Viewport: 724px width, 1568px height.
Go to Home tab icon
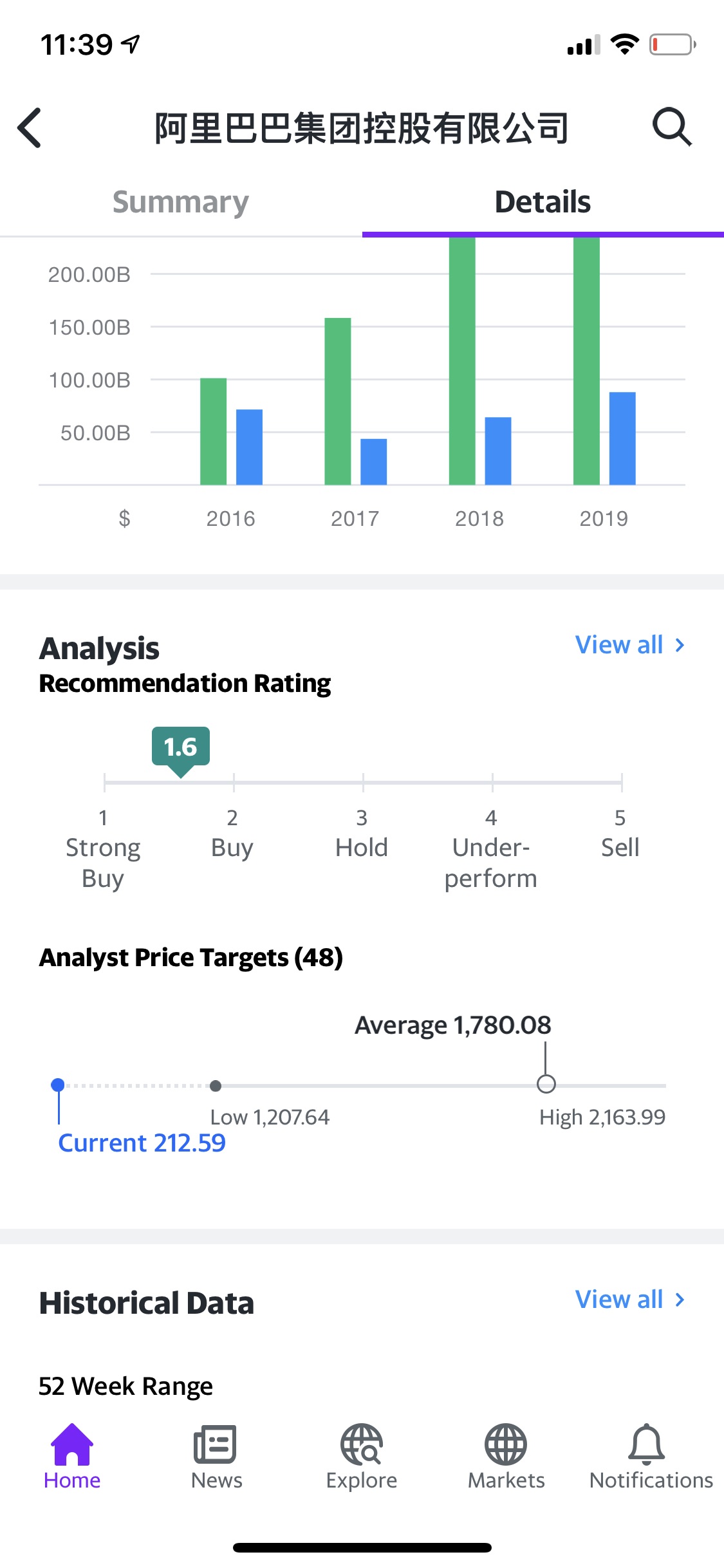pyautogui.click(x=72, y=1444)
